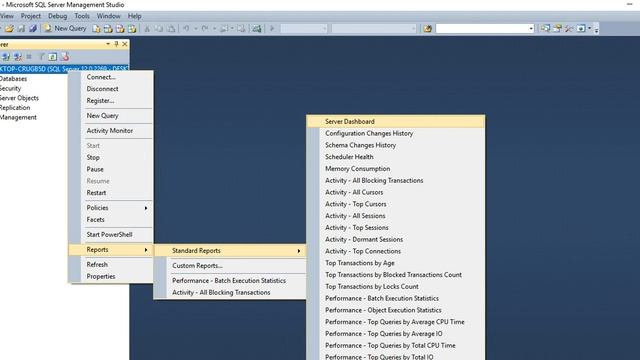Click the New Query toolbar button

pyautogui.click(x=65, y=29)
